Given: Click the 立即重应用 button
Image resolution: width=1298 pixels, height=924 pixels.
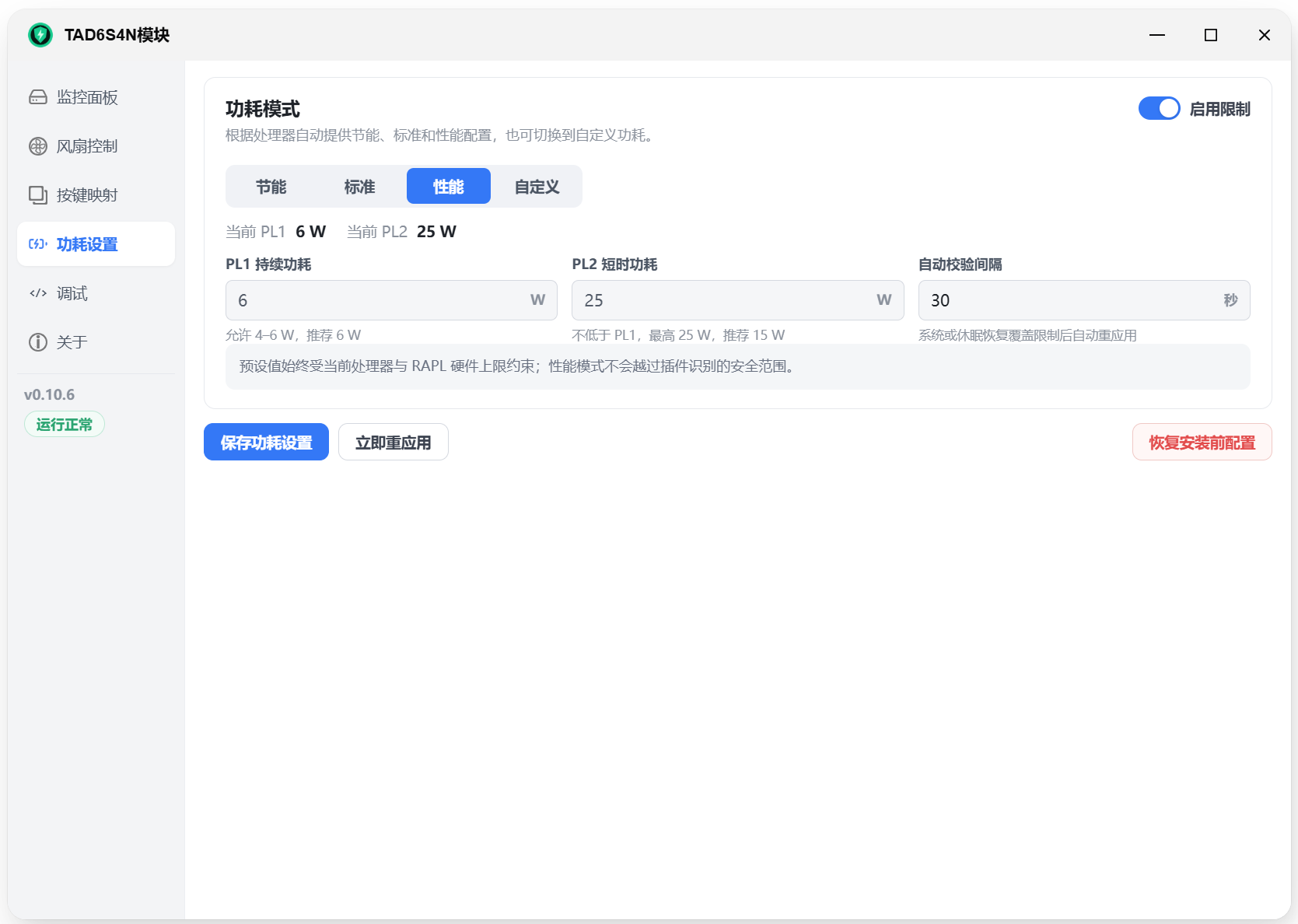Looking at the screenshot, I should [x=394, y=443].
